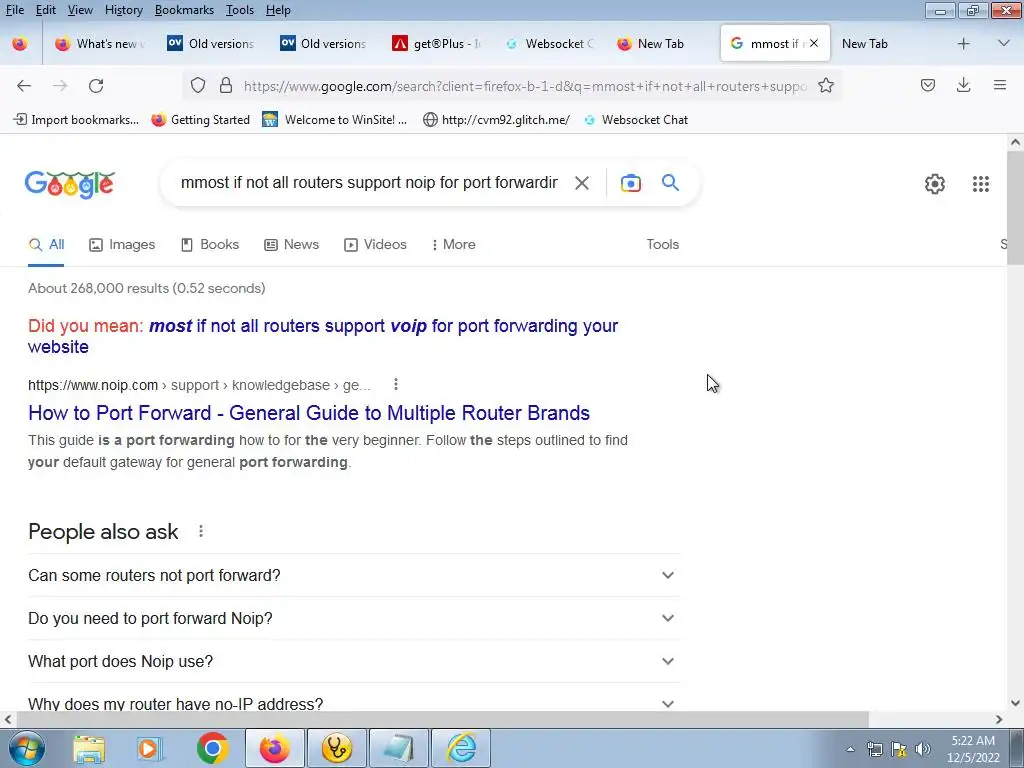
Task: Search by image camera icon
Action: [x=631, y=184]
